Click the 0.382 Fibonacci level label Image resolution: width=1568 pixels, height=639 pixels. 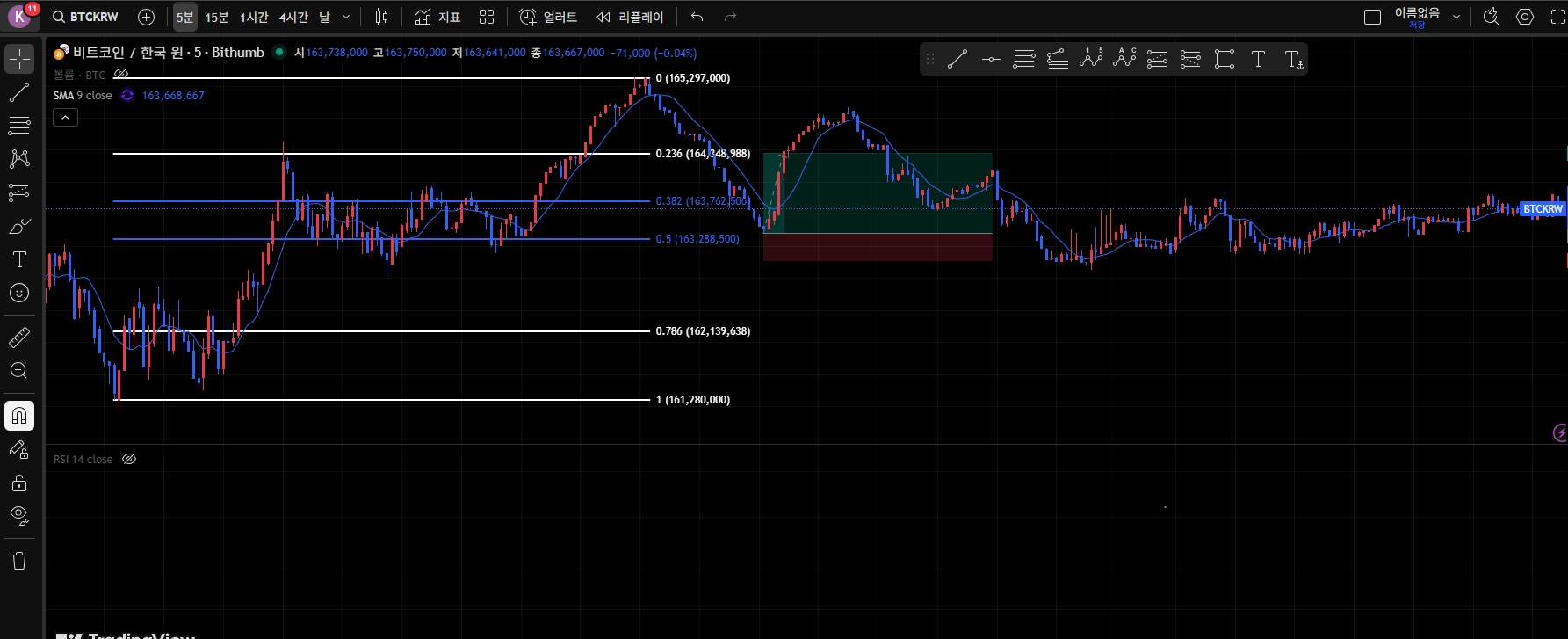pos(701,201)
